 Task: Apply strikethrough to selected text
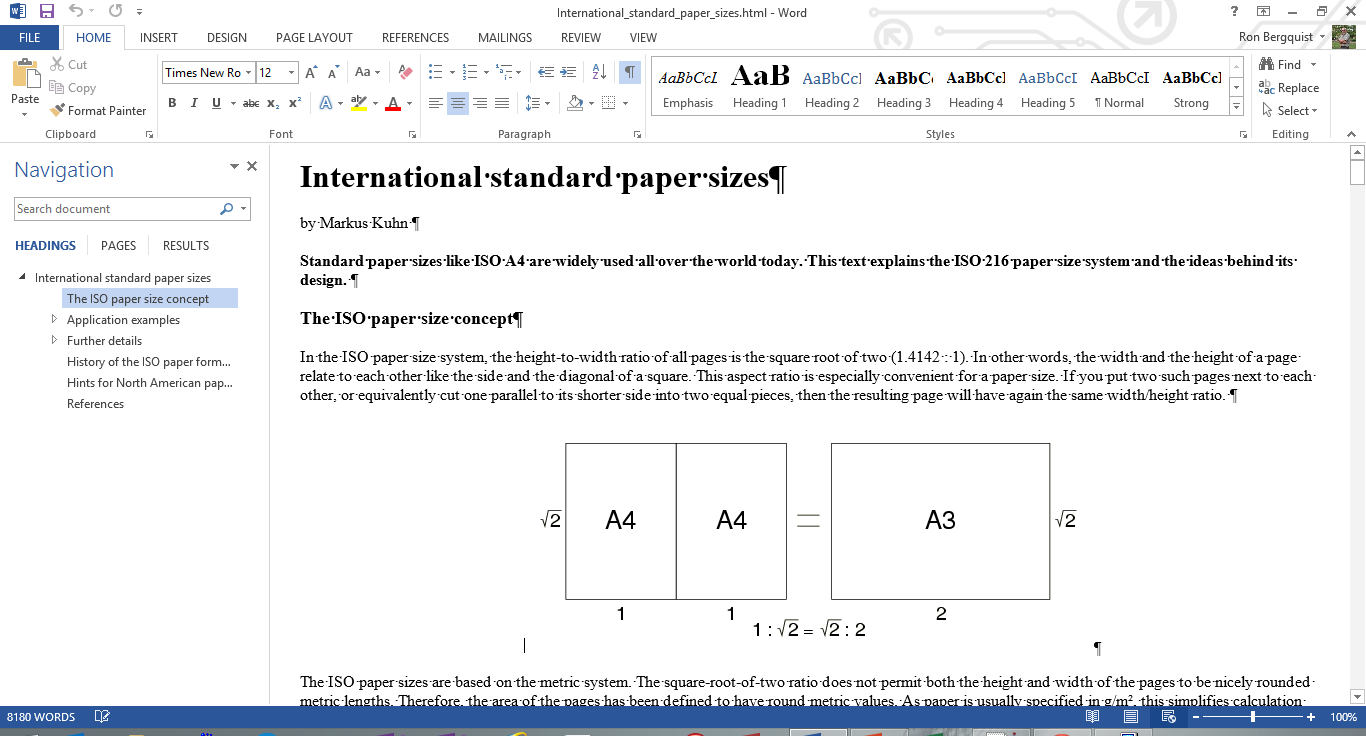[x=251, y=103]
